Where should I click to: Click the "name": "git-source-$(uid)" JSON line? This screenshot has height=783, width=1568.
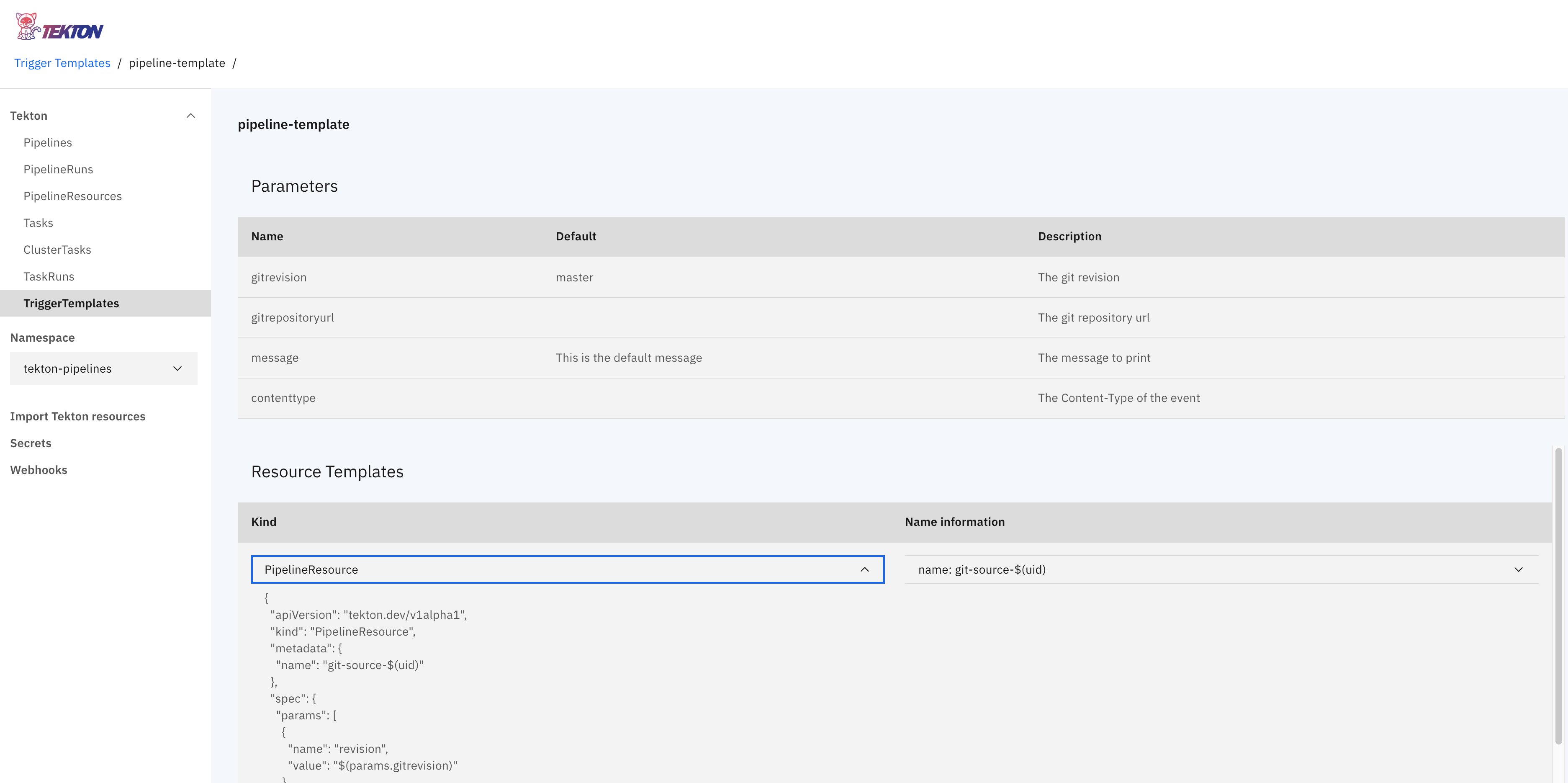tap(350, 665)
